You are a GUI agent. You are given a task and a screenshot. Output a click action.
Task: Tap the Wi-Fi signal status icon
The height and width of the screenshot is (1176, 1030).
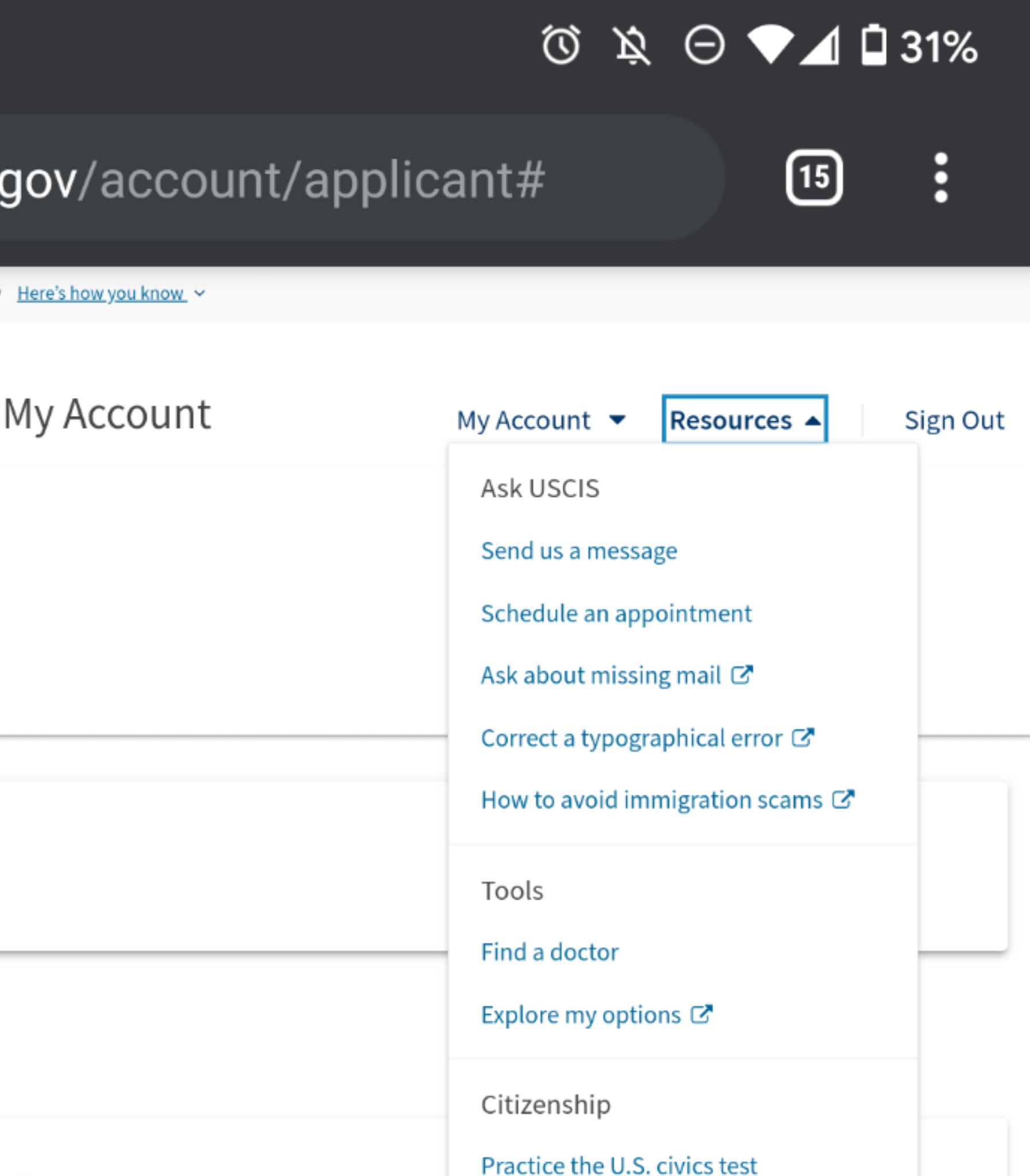(770, 45)
